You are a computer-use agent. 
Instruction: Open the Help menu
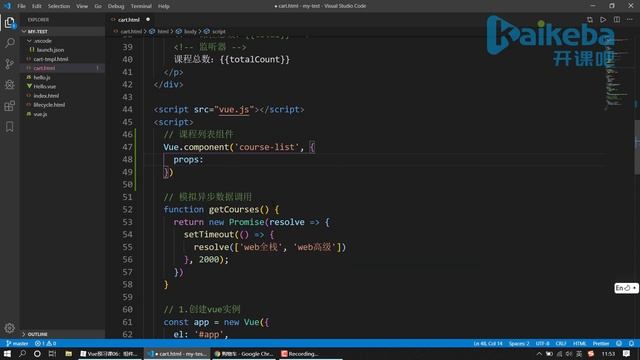coord(164,6)
